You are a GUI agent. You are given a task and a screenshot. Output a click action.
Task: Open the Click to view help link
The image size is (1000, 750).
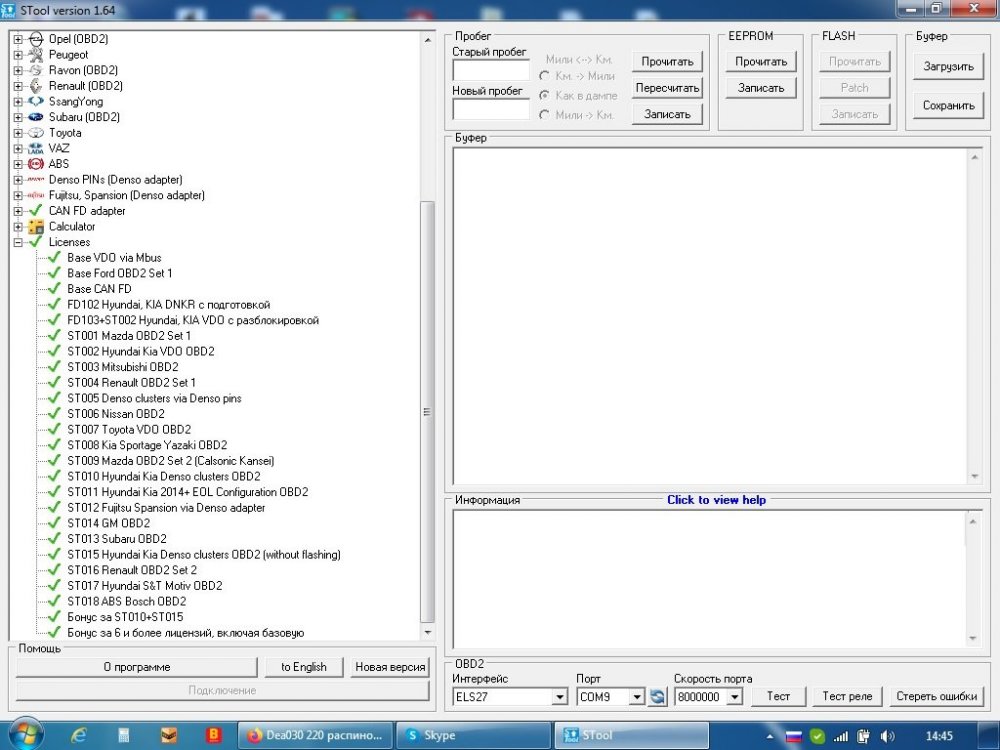(716, 500)
